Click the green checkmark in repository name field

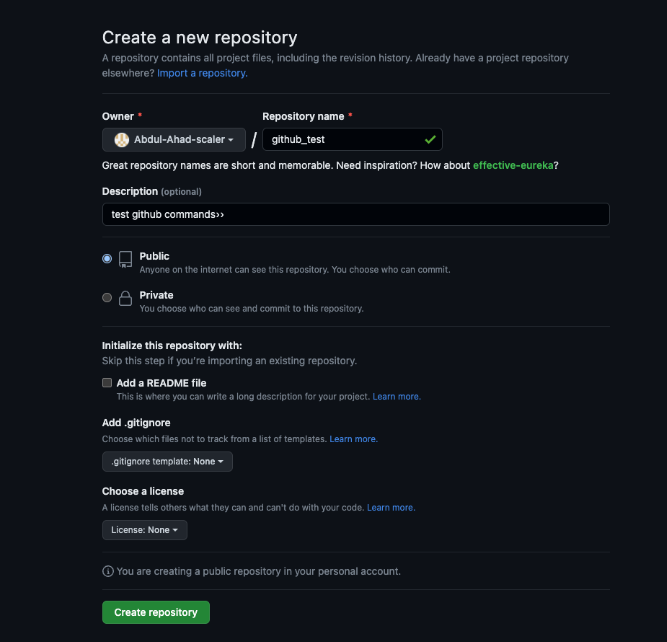pos(430,140)
